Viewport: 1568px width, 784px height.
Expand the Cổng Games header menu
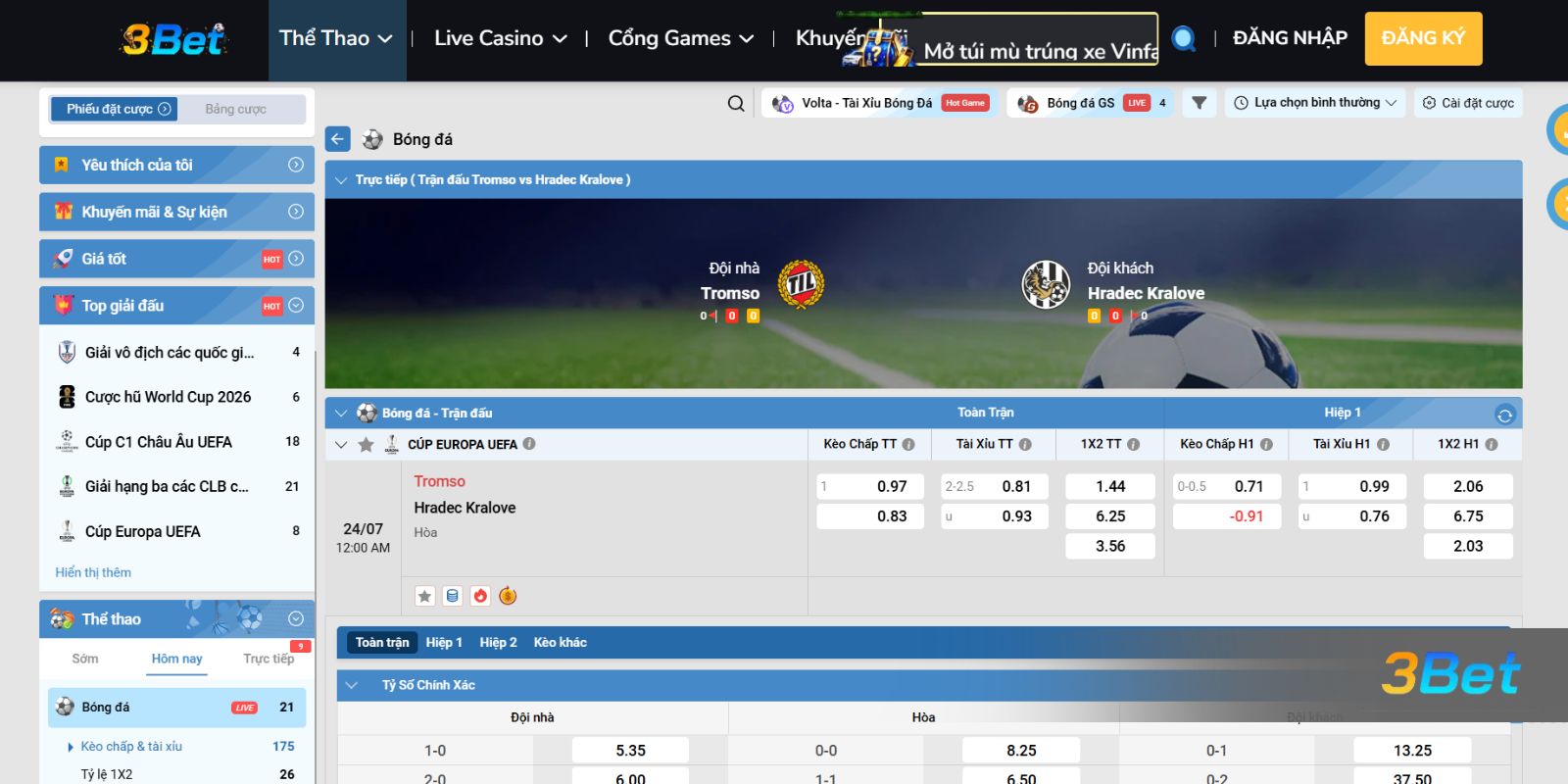681,39
